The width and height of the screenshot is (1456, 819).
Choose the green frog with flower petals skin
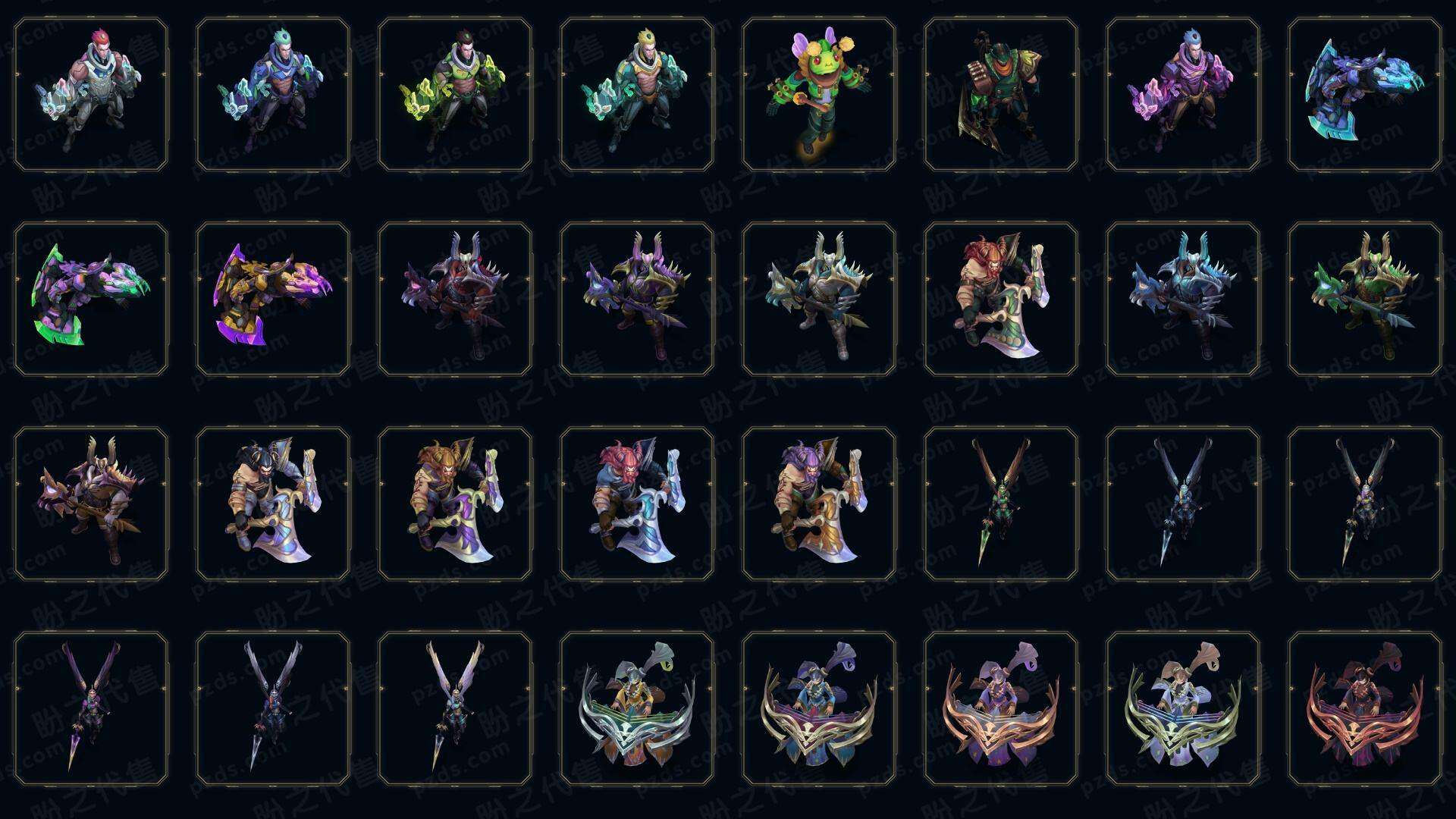819,94
